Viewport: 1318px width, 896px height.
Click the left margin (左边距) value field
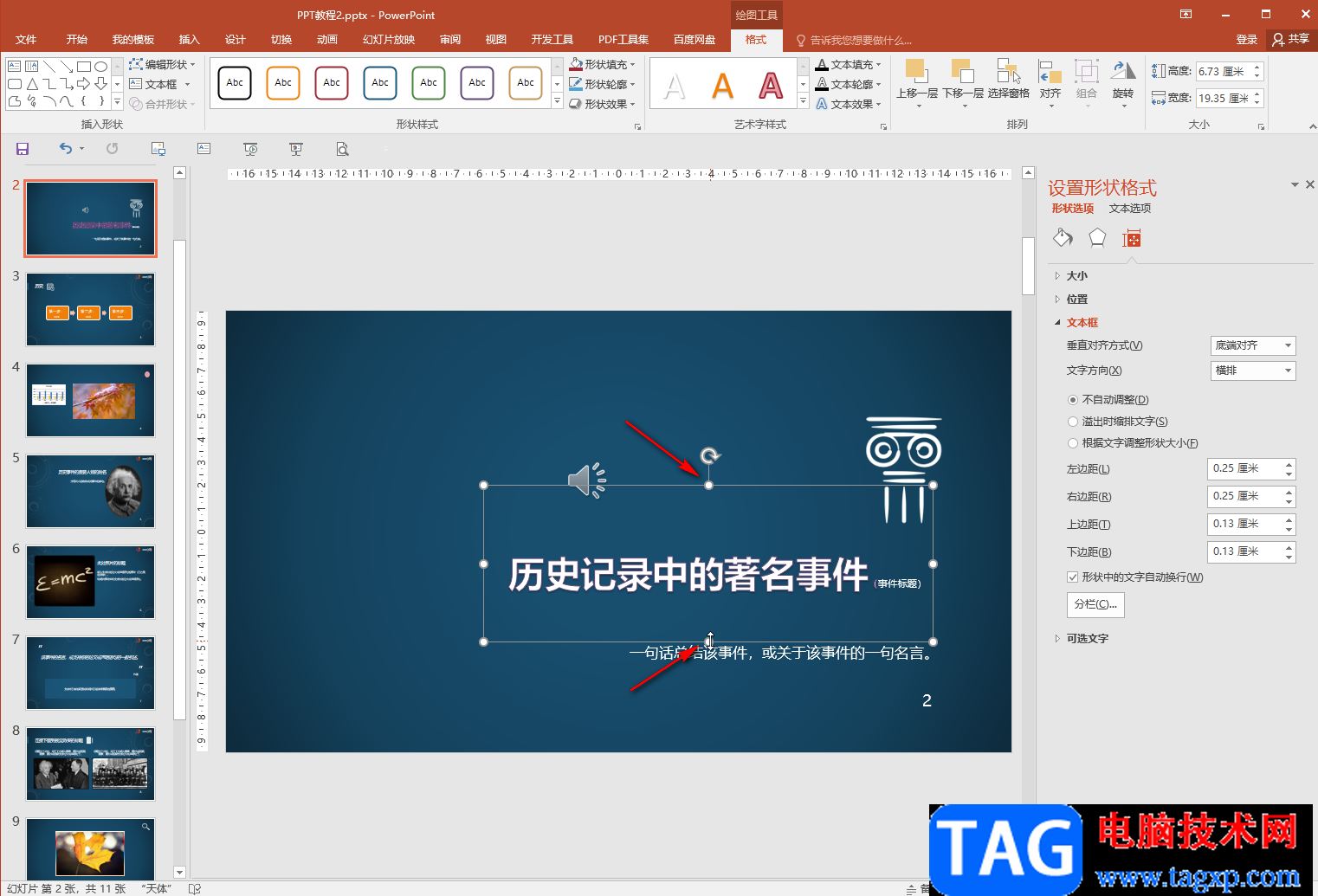coord(1244,468)
